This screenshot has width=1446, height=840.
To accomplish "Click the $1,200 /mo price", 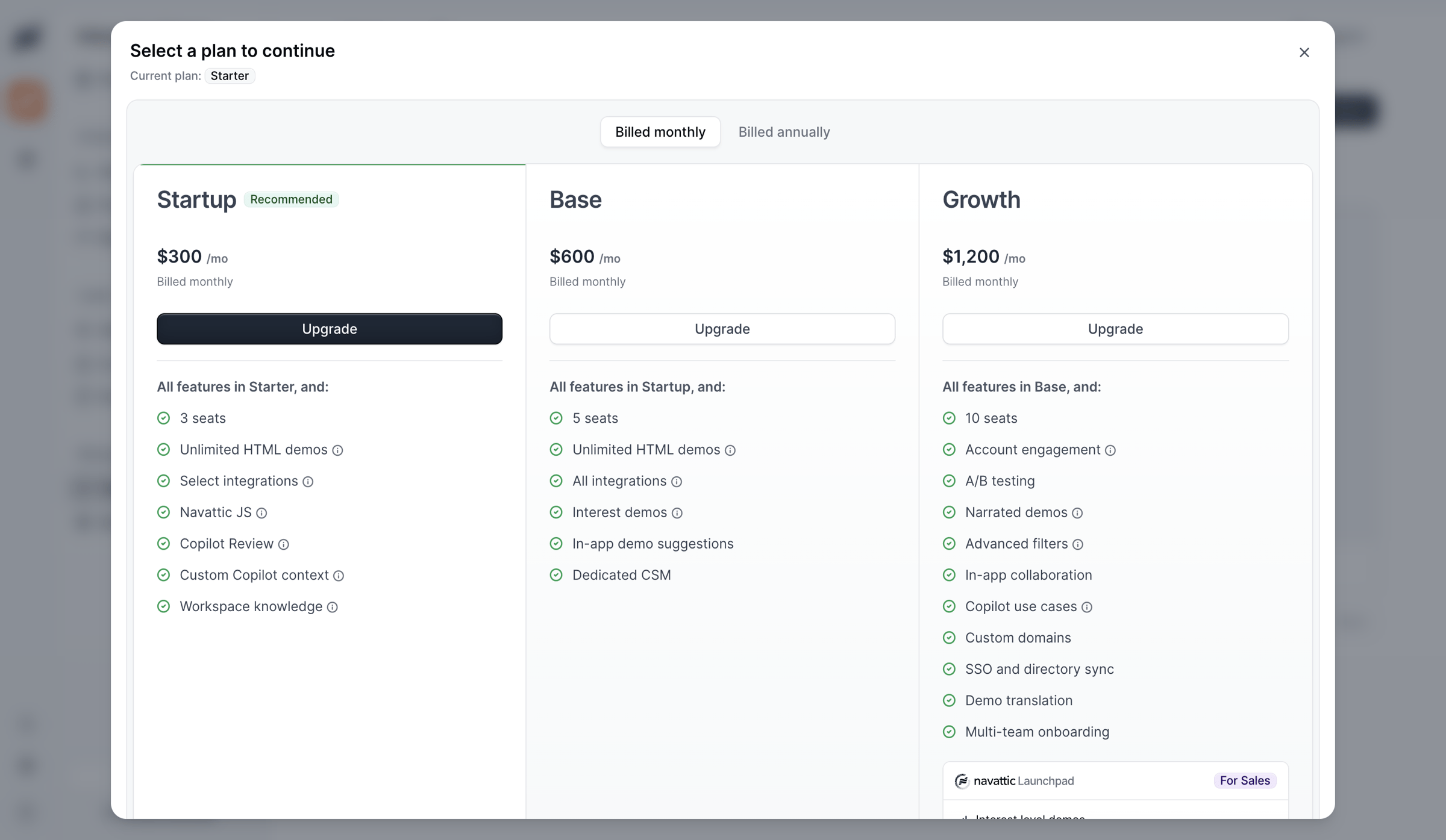I will pos(984,257).
